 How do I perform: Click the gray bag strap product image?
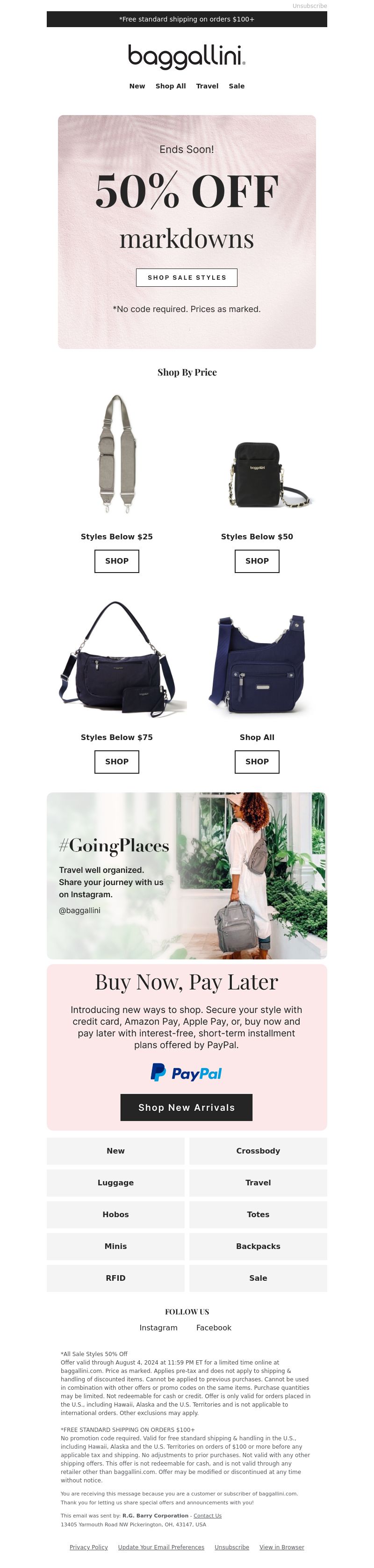coord(117,453)
